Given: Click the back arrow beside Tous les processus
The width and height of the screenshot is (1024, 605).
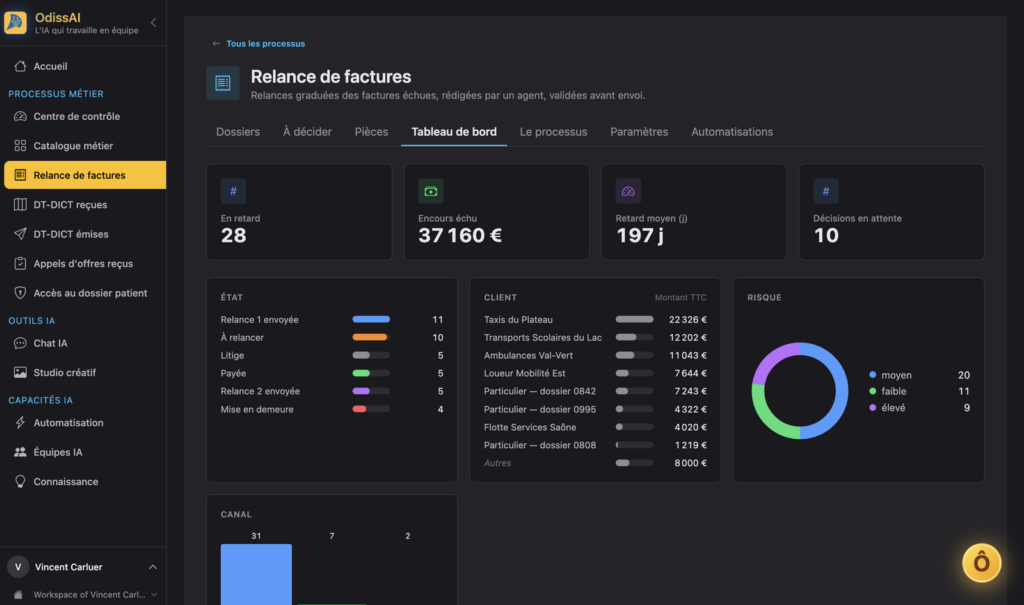Looking at the screenshot, I should pyautogui.click(x=216, y=44).
